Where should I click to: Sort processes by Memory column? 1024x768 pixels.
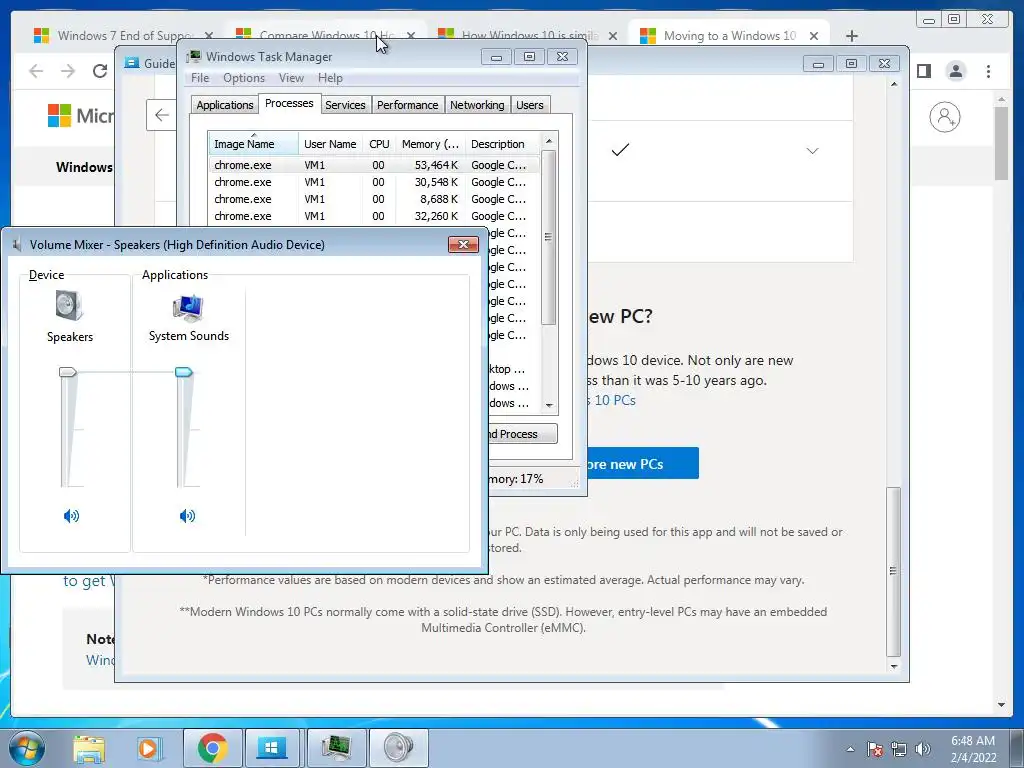(430, 144)
